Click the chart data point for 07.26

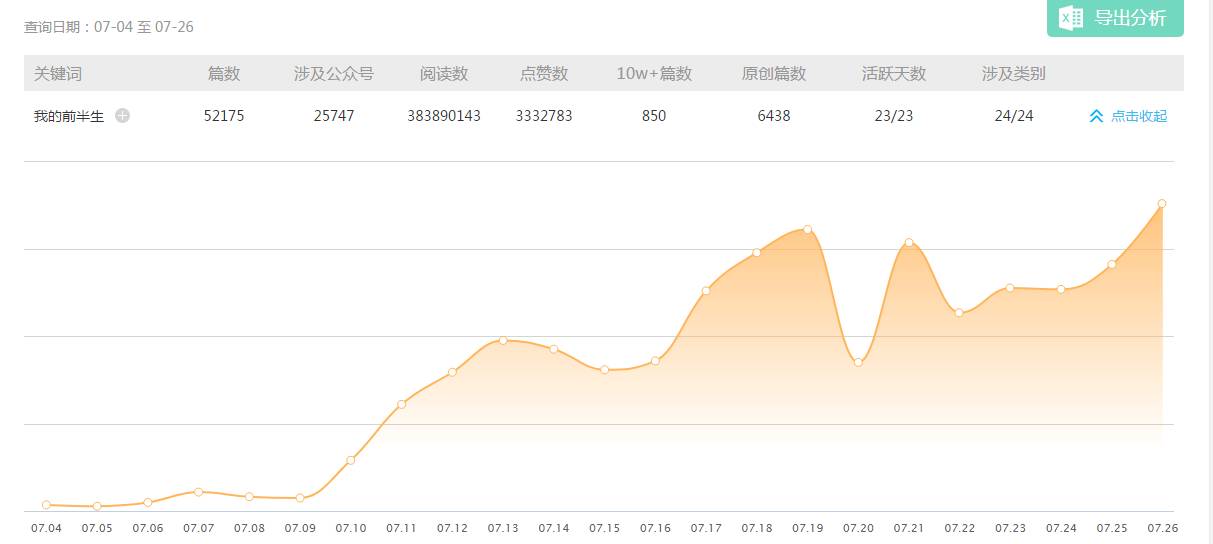click(1162, 203)
